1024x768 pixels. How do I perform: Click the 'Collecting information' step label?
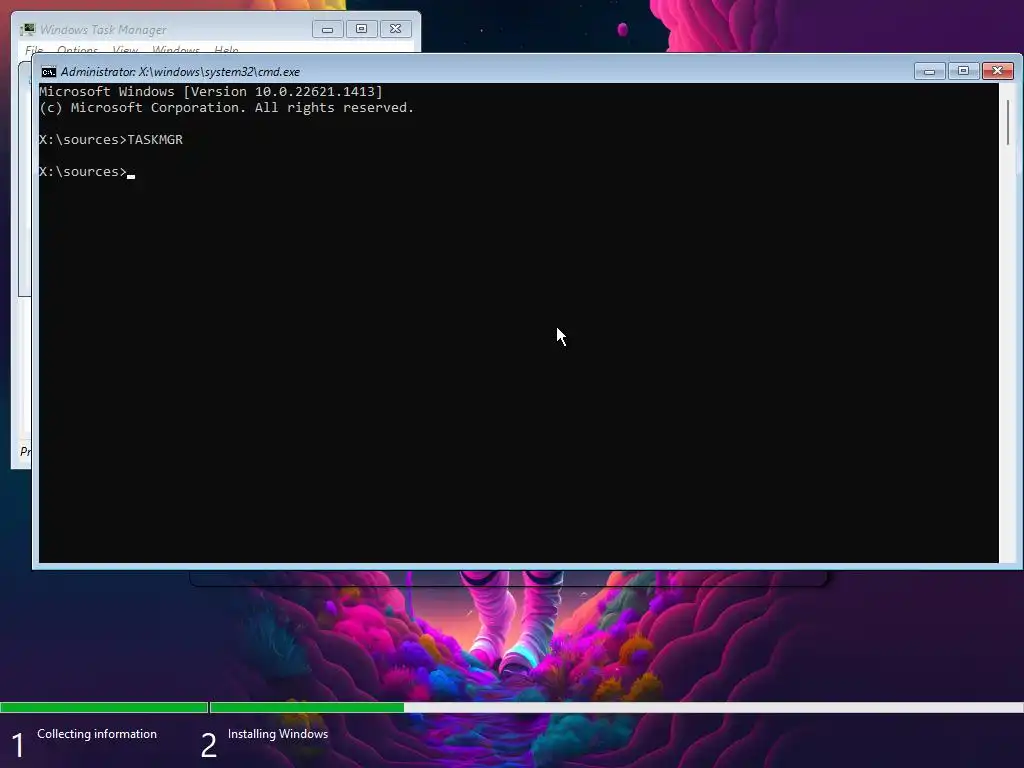click(97, 734)
